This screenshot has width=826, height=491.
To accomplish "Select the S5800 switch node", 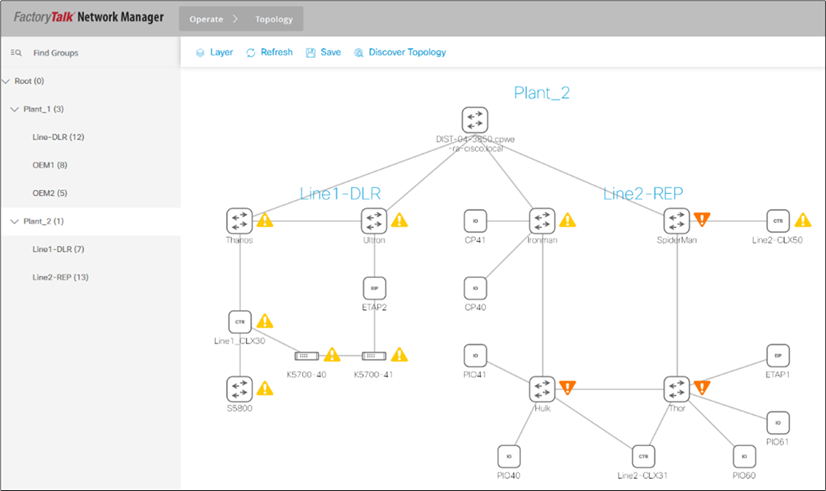I will (240, 389).
